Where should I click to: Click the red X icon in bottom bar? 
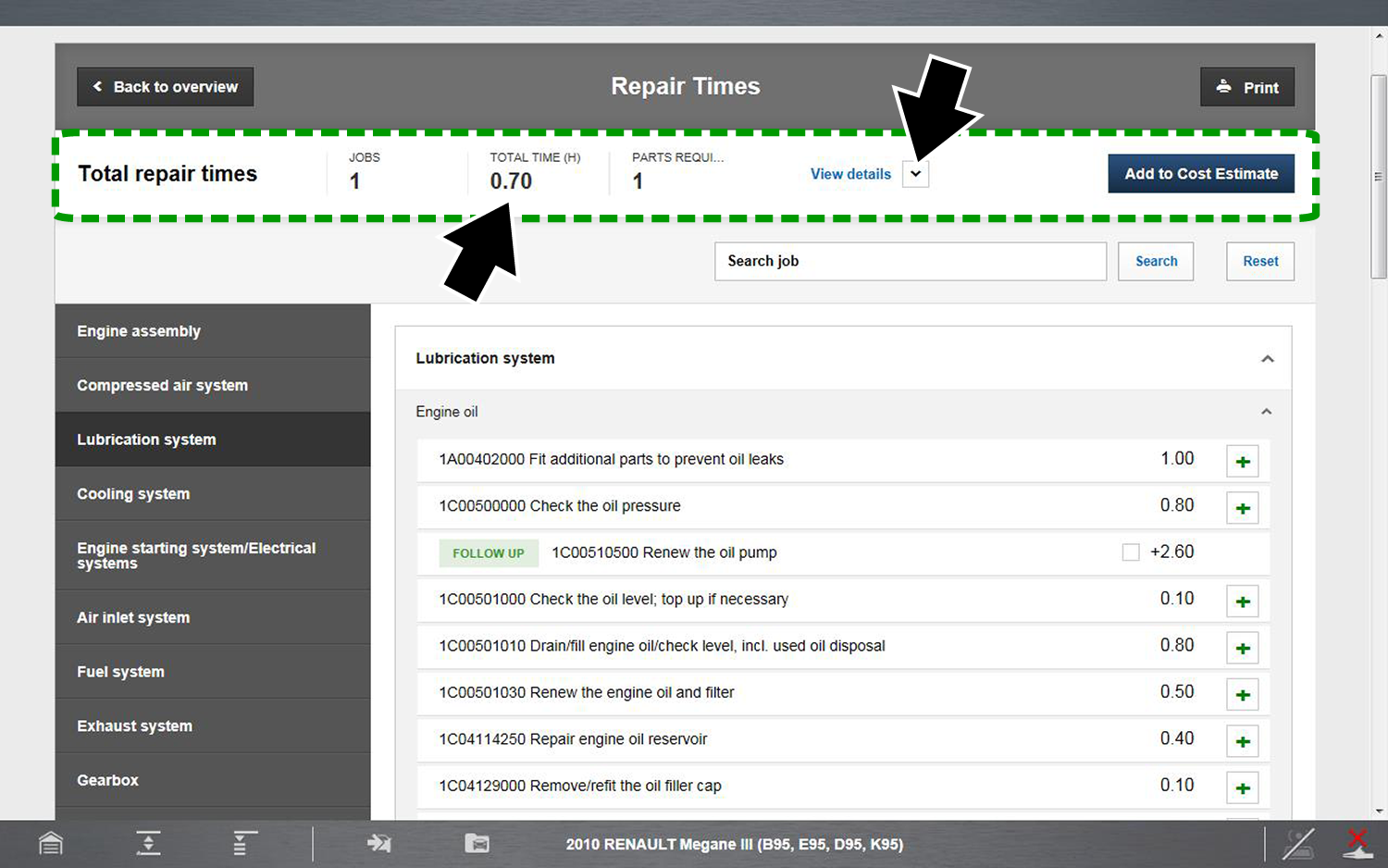[x=1357, y=842]
